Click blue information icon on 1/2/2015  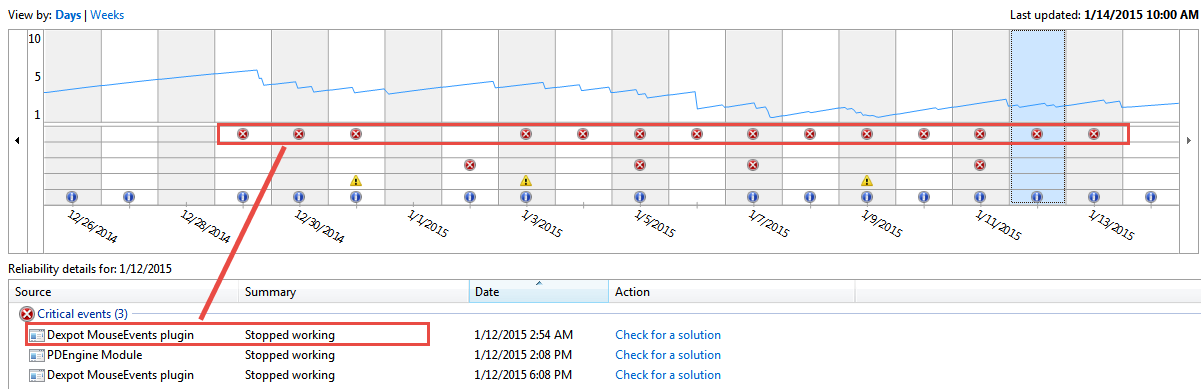point(469,197)
